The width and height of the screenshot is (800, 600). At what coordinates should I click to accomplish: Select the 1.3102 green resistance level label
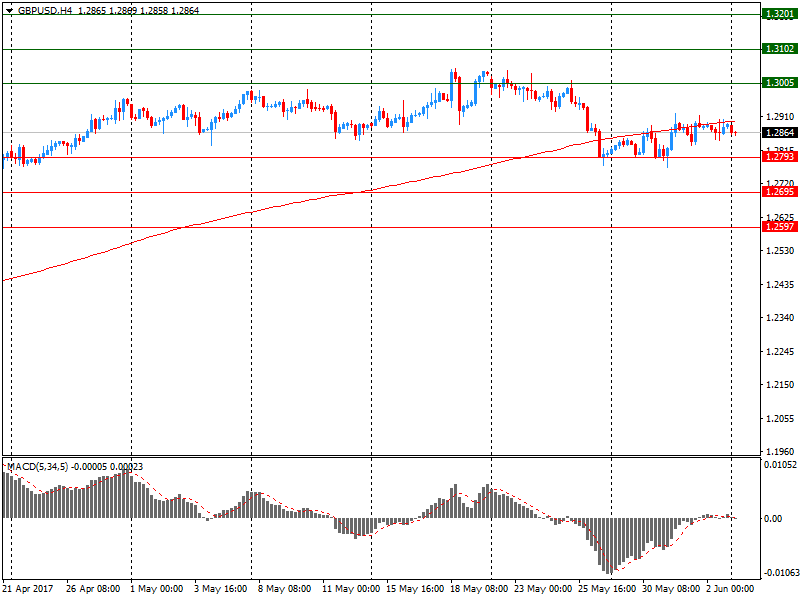(x=780, y=49)
